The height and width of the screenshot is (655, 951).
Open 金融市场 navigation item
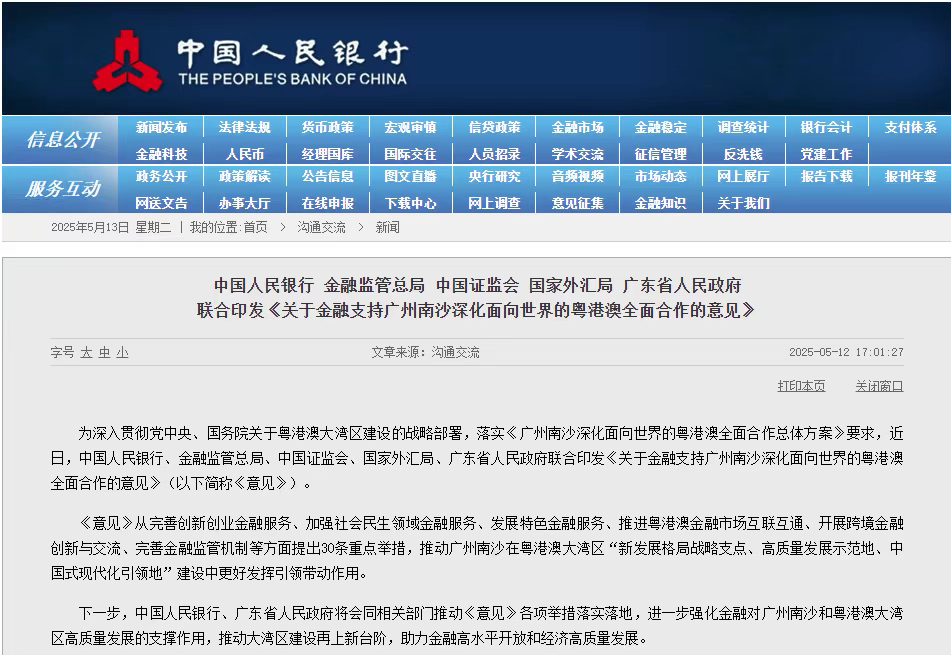pyautogui.click(x=577, y=127)
